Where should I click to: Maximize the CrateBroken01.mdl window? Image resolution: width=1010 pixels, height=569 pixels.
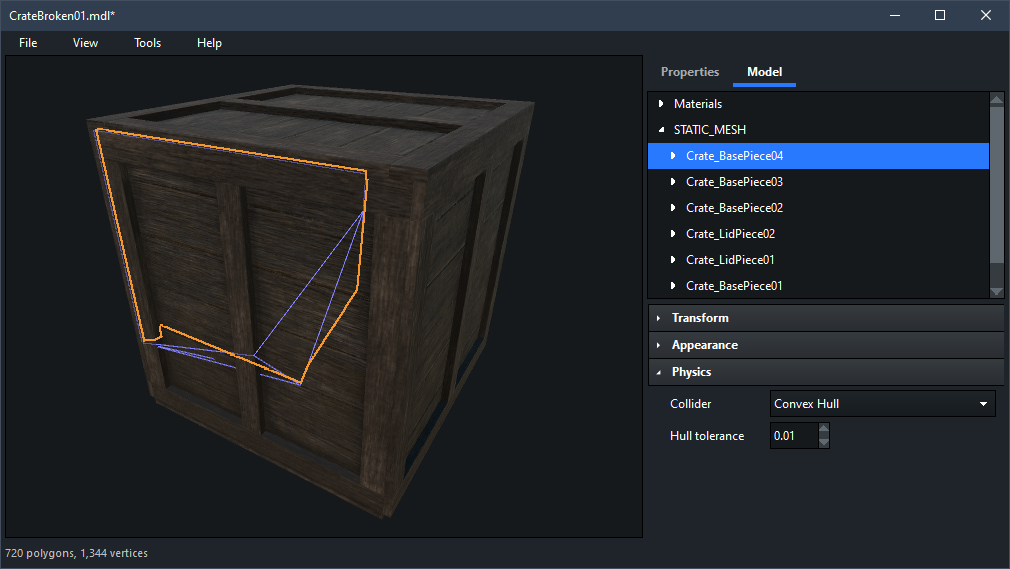(x=940, y=15)
